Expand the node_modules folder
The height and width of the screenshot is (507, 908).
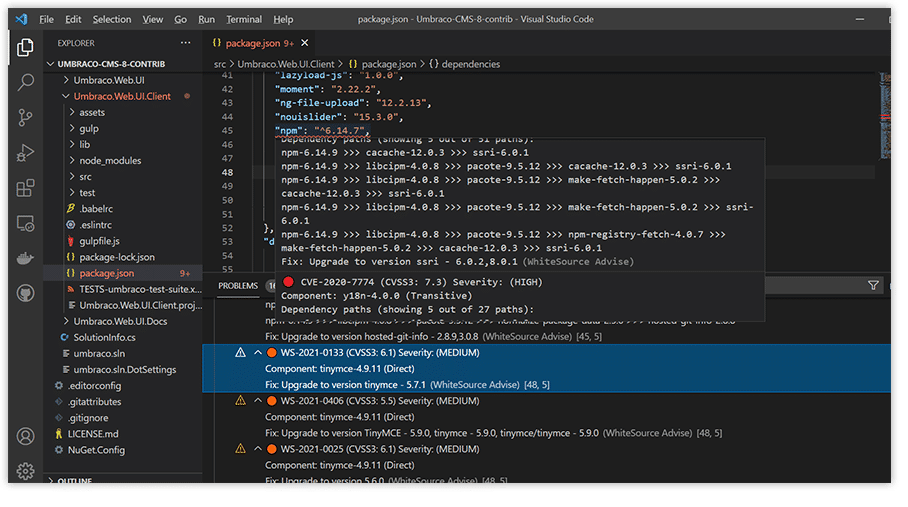click(72, 160)
